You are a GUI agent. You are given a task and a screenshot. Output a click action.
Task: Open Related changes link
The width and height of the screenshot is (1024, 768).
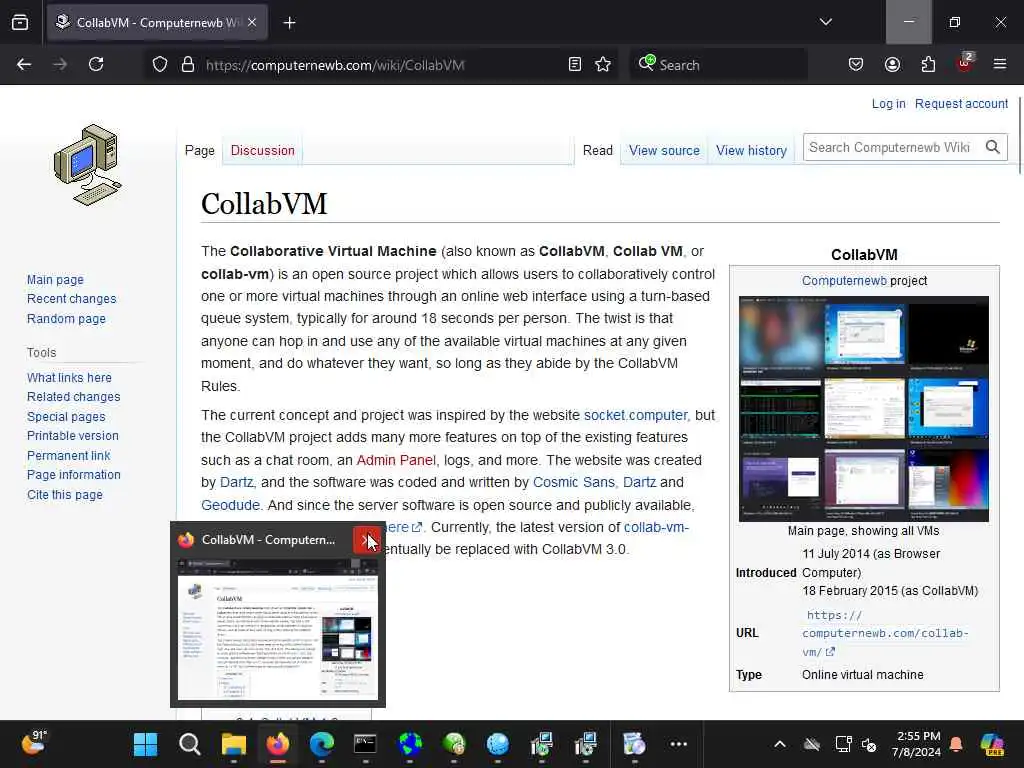74,397
